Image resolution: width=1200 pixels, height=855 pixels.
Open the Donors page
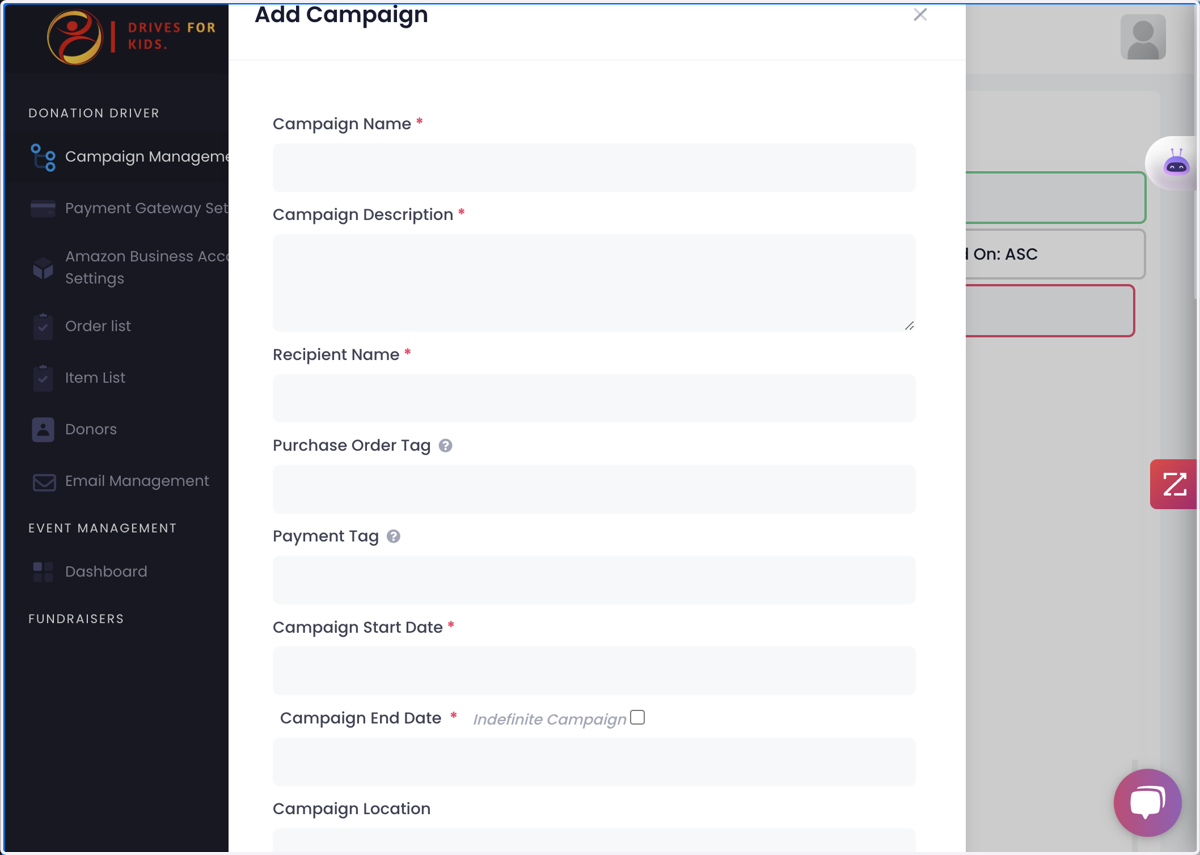pos(91,429)
